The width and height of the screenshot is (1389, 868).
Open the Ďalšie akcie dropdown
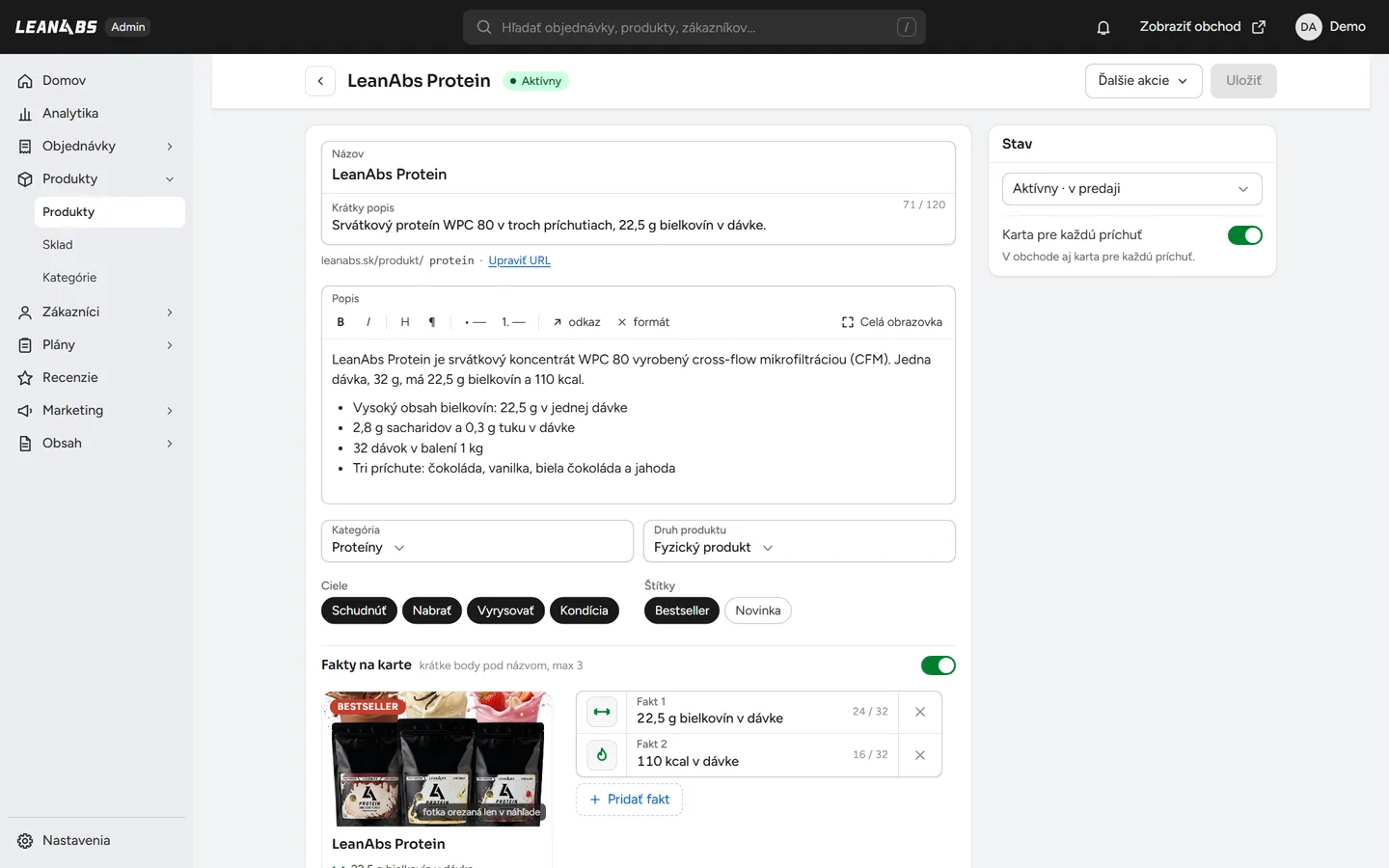pos(1144,81)
